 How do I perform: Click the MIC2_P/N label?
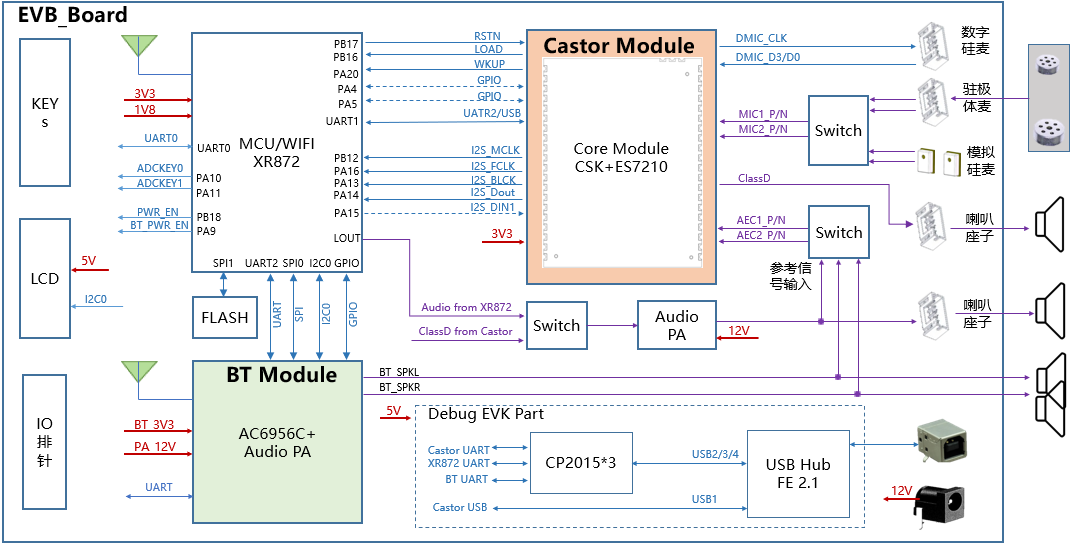pos(762,129)
